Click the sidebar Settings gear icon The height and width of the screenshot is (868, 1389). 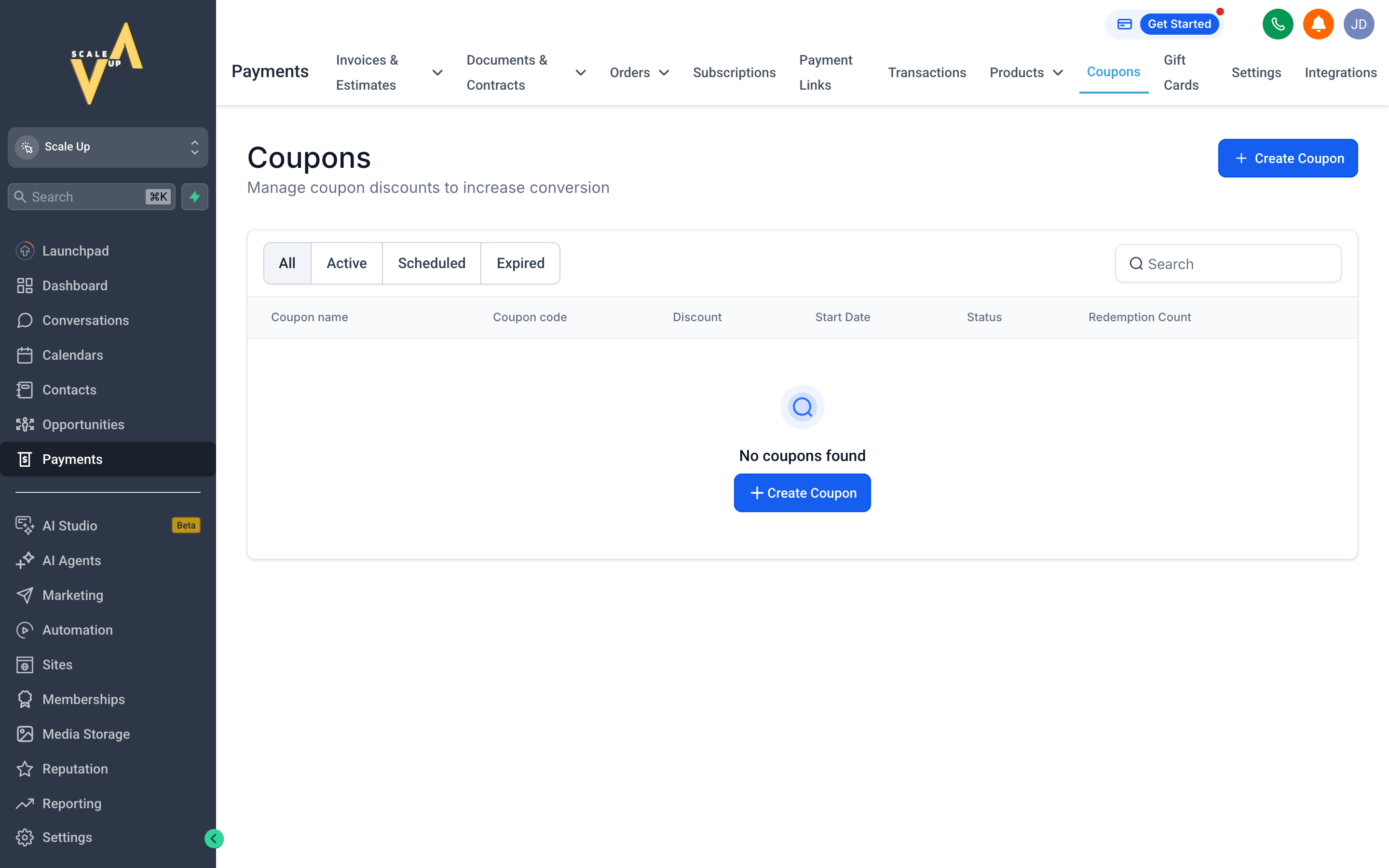click(x=25, y=837)
